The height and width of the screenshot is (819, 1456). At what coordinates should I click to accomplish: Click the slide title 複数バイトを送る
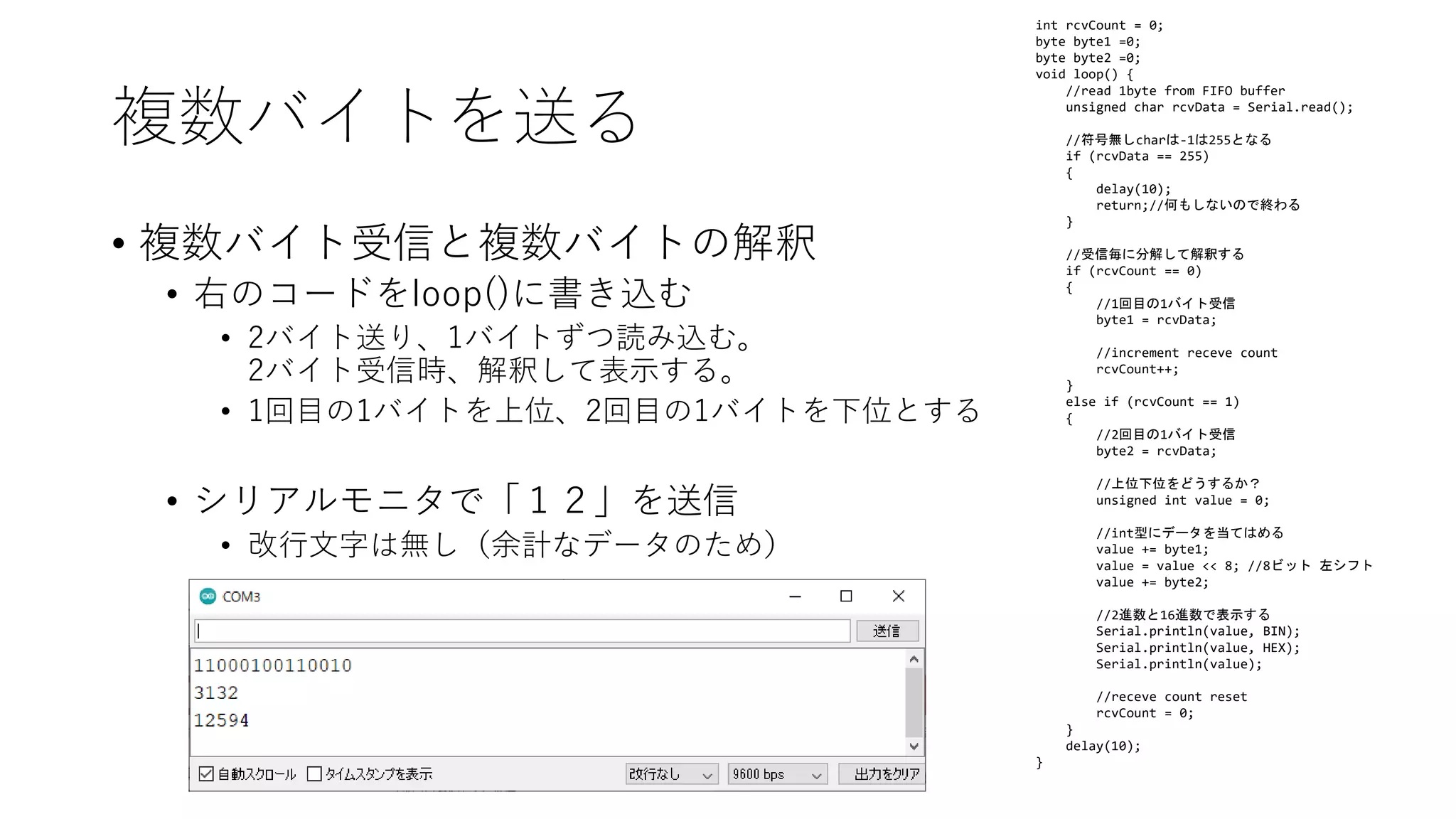(x=375, y=116)
